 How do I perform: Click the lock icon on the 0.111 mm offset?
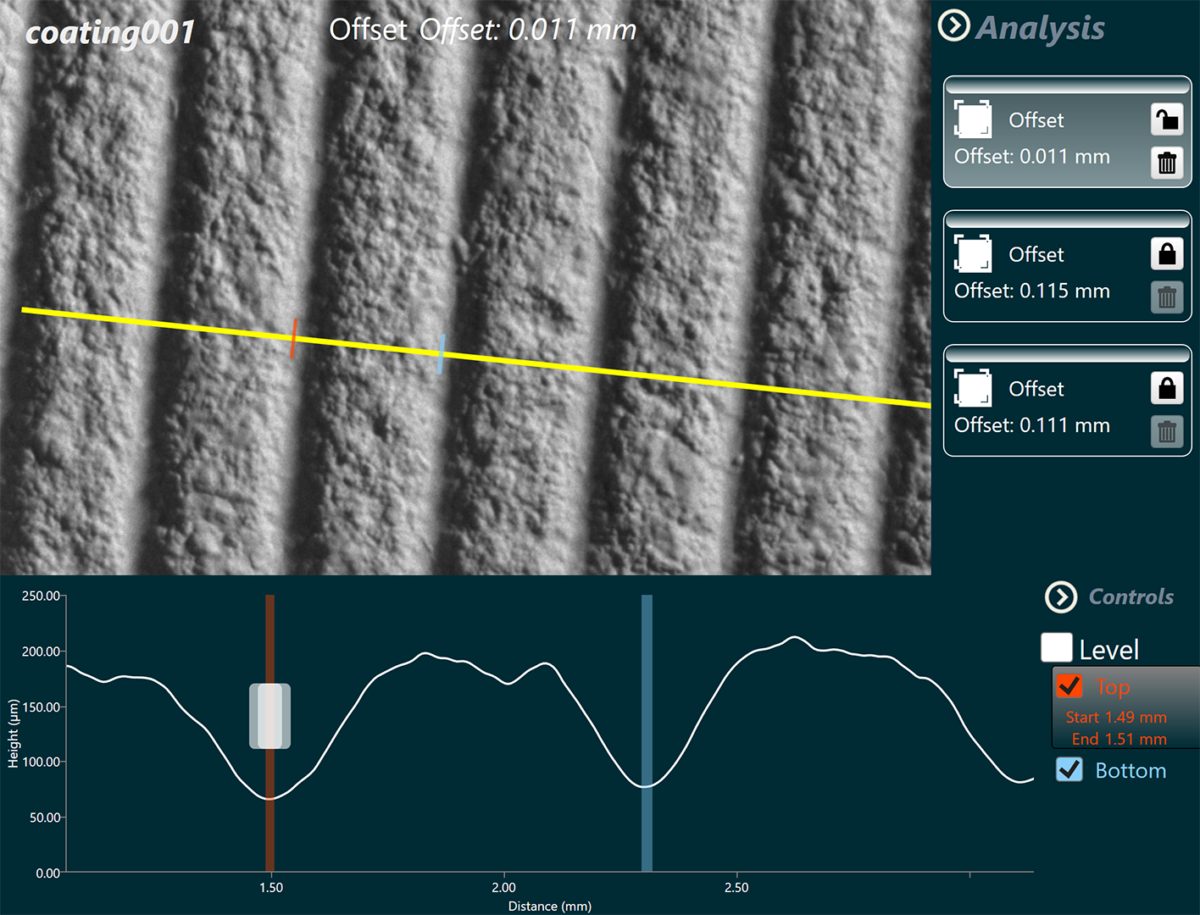1166,389
